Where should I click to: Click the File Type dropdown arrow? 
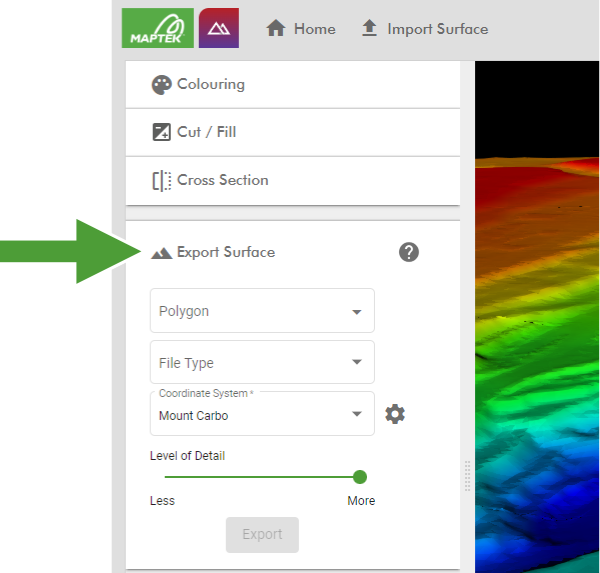tap(357, 362)
